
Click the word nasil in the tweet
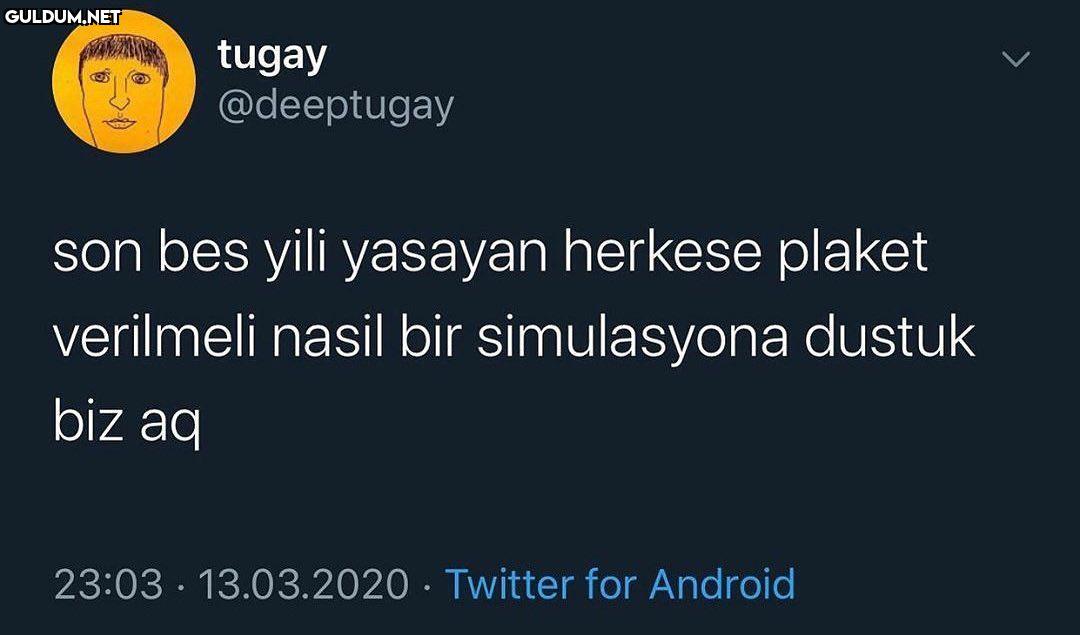(x=329, y=337)
